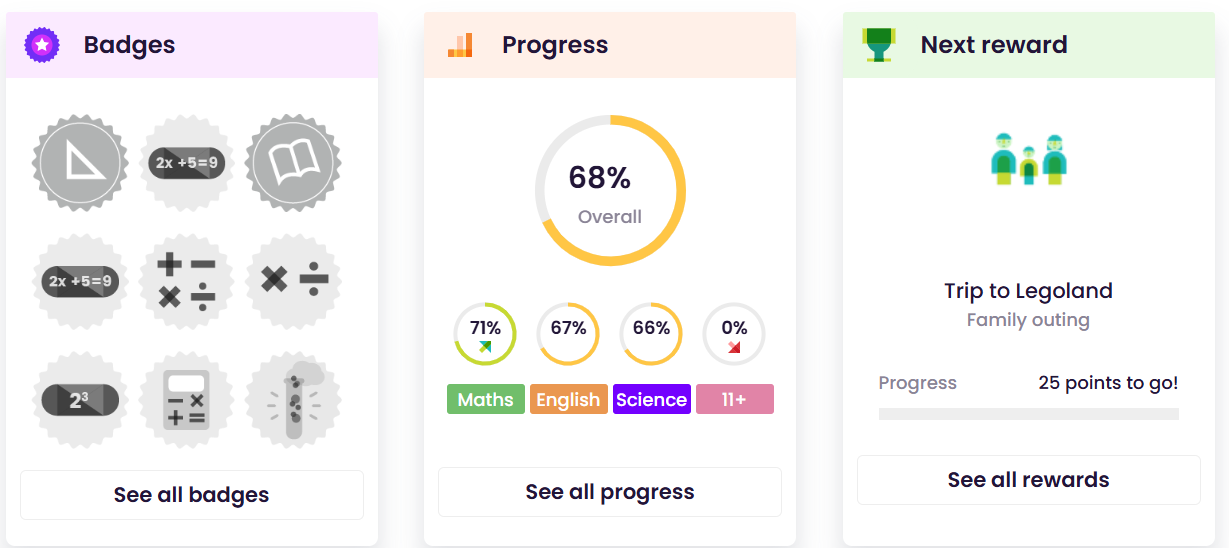Select the open book reading badge

click(293, 162)
